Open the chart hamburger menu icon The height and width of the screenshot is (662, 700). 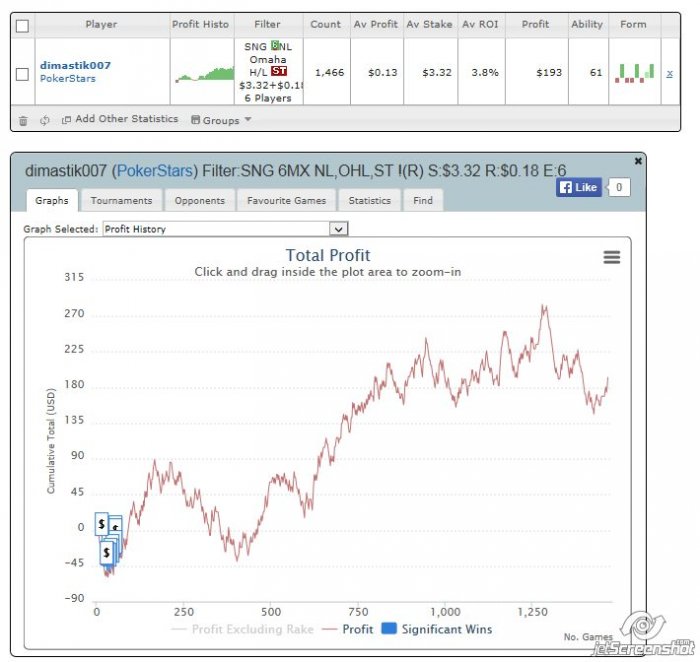click(x=612, y=257)
